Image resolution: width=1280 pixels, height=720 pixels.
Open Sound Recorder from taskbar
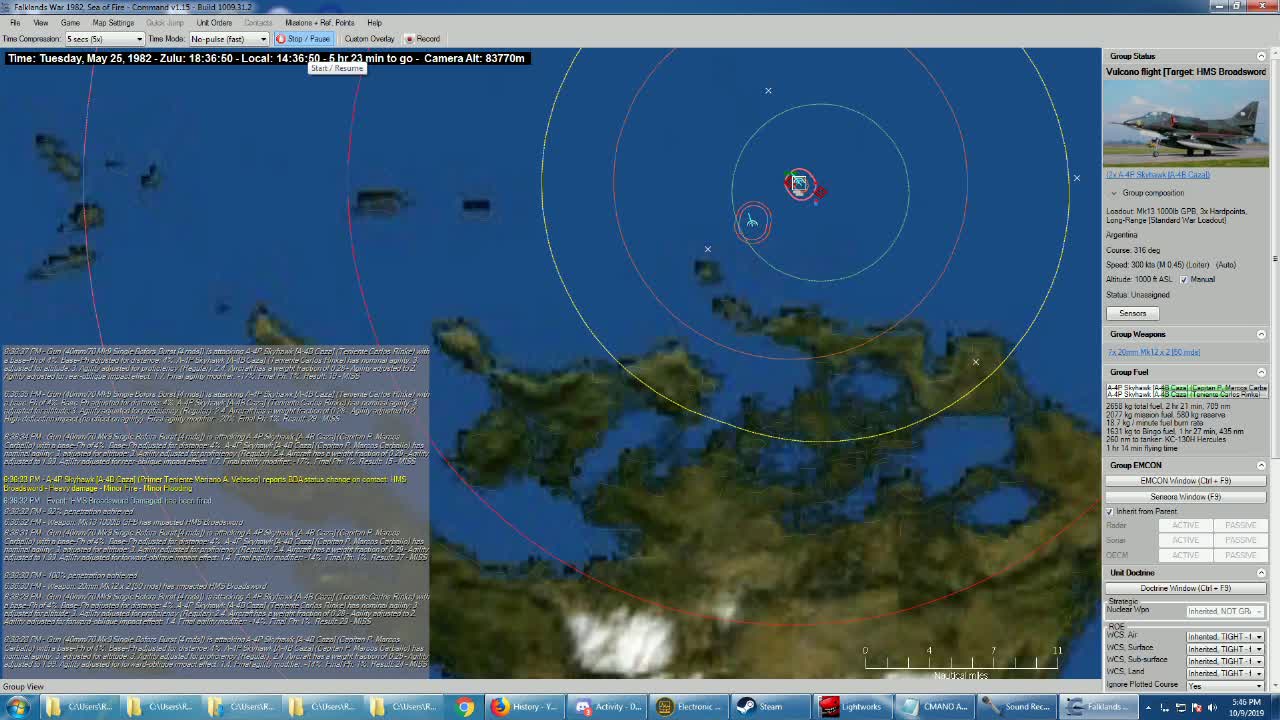[x=1018, y=707]
